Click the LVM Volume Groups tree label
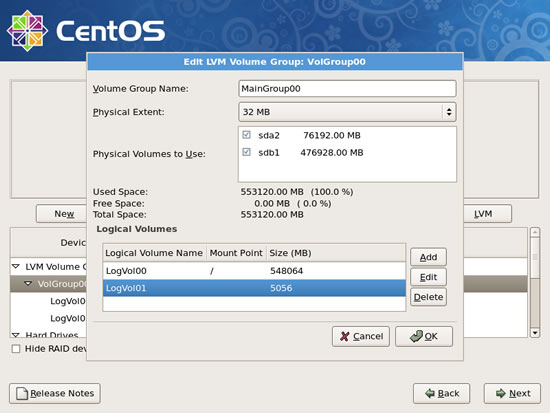 (x=56, y=267)
